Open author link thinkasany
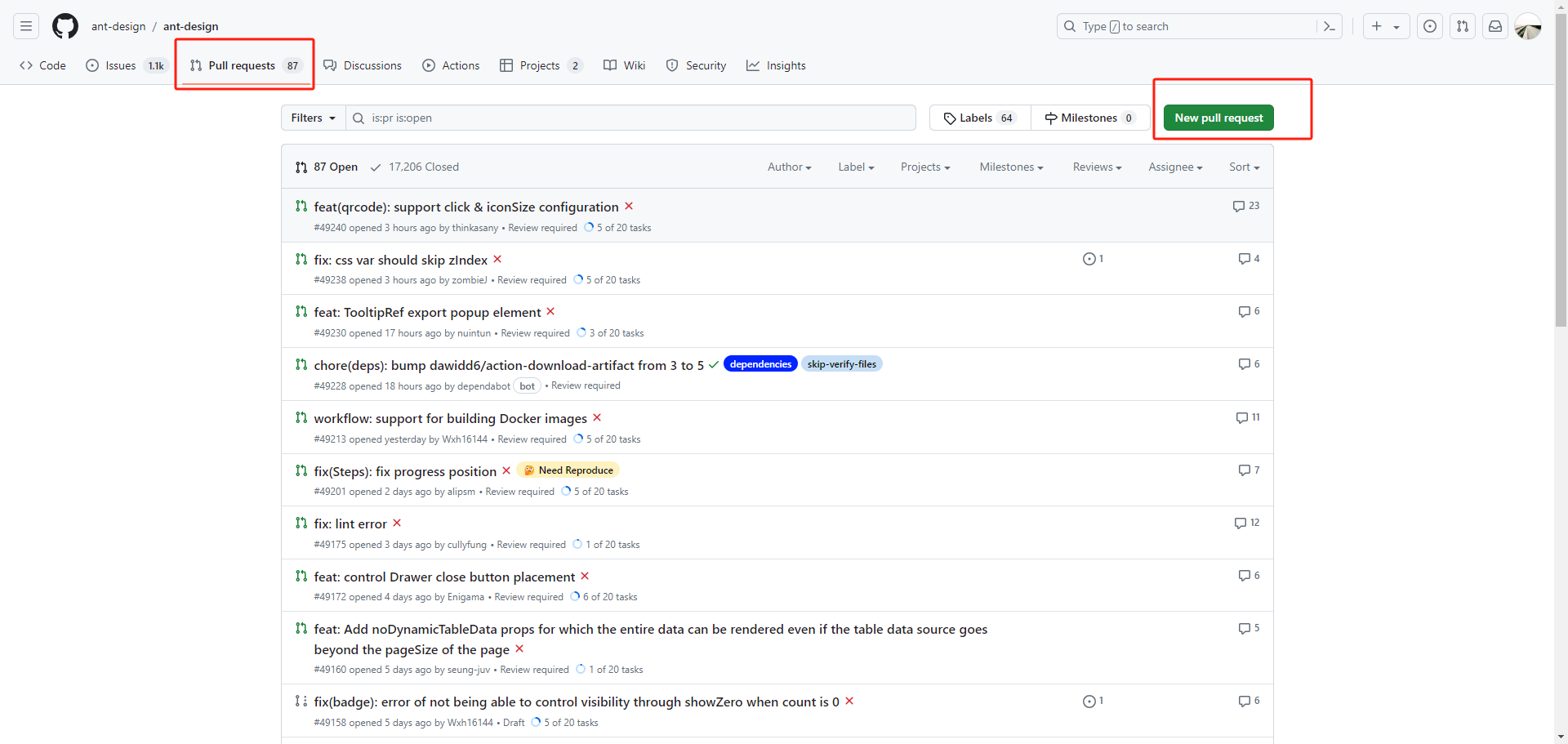 point(474,228)
